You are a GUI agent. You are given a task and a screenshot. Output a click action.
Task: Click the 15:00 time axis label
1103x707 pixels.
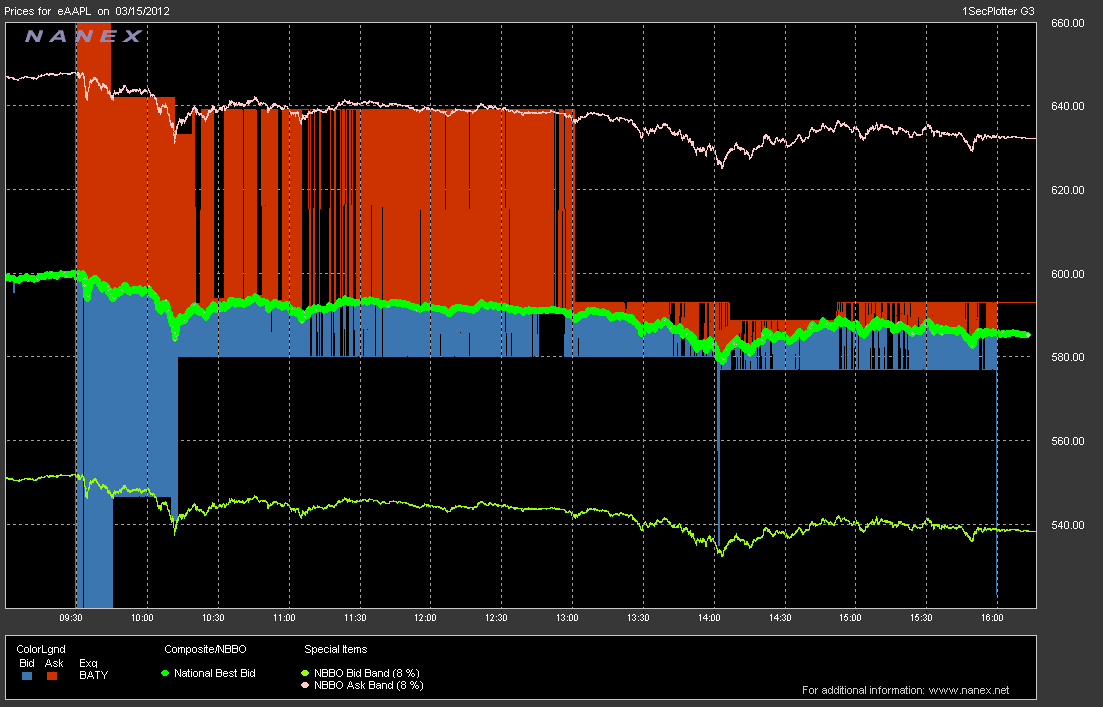[850, 618]
